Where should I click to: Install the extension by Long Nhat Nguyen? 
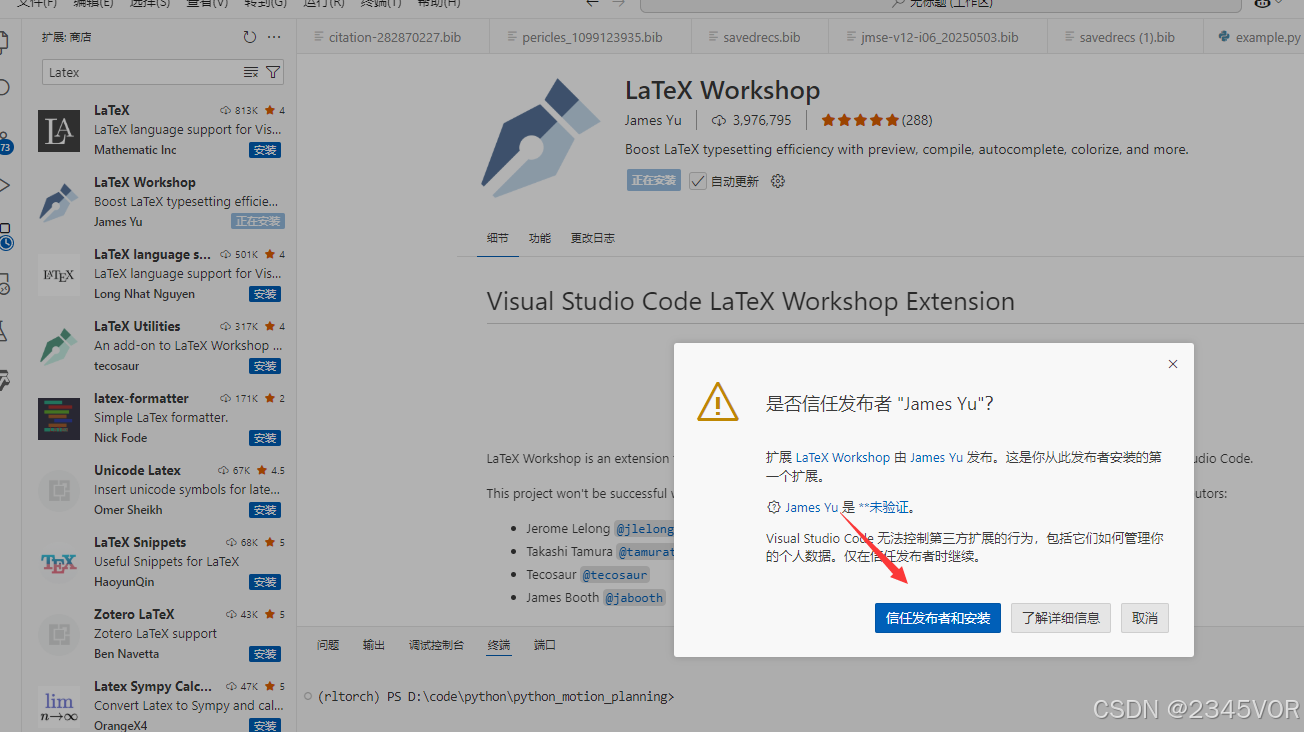(265, 294)
